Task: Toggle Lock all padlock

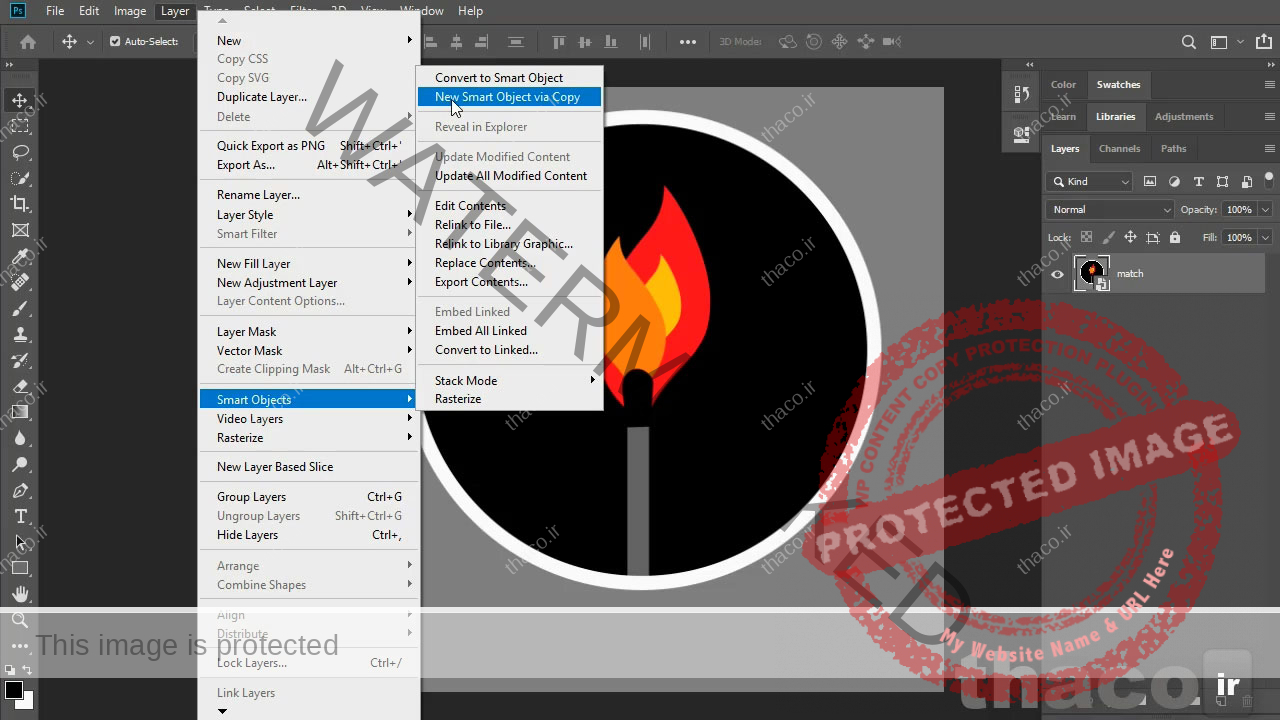Action: (1175, 238)
